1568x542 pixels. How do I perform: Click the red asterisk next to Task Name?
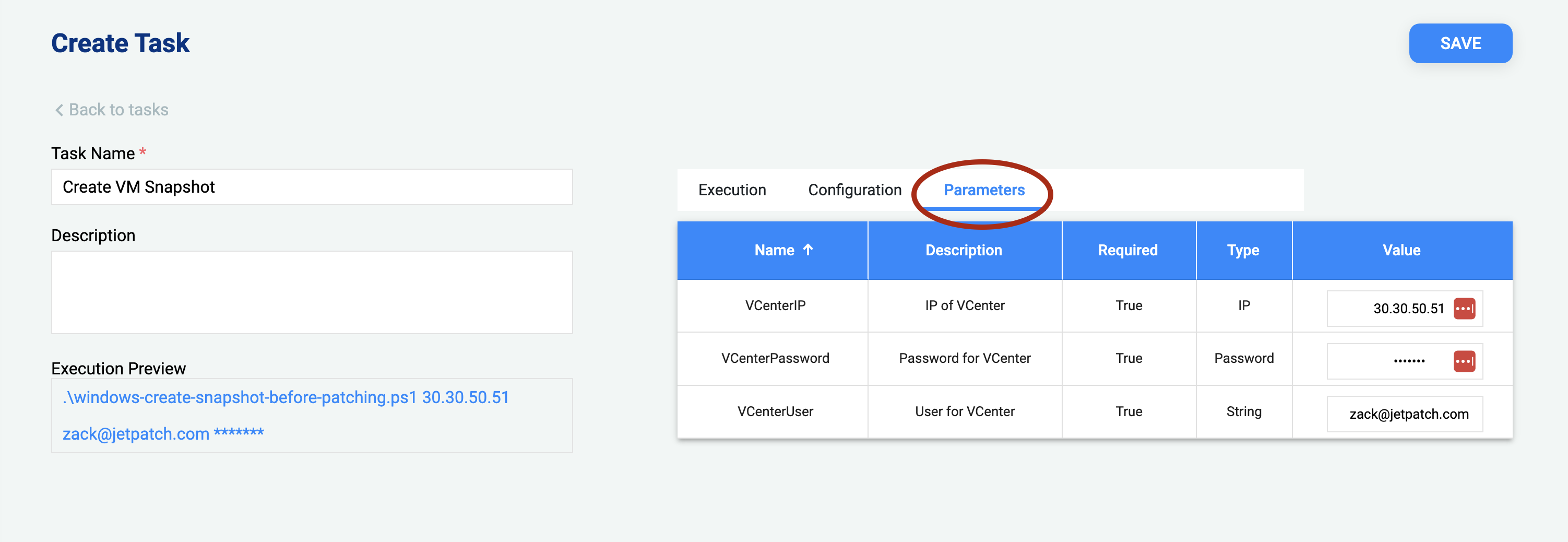[x=142, y=152]
